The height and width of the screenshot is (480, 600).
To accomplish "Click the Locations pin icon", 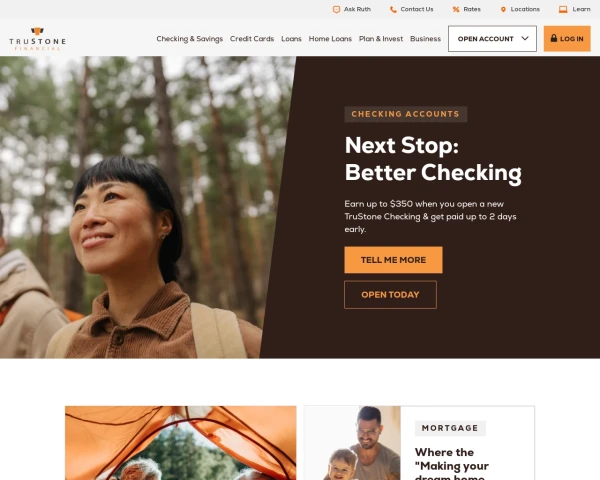I will click(x=503, y=10).
